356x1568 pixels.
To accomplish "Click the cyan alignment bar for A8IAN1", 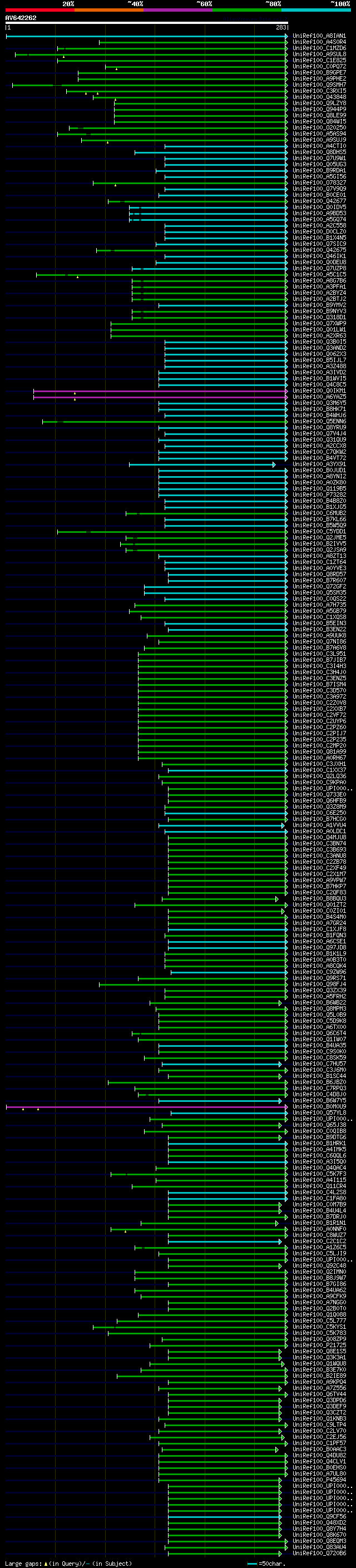I will pyautogui.click(x=147, y=37).
